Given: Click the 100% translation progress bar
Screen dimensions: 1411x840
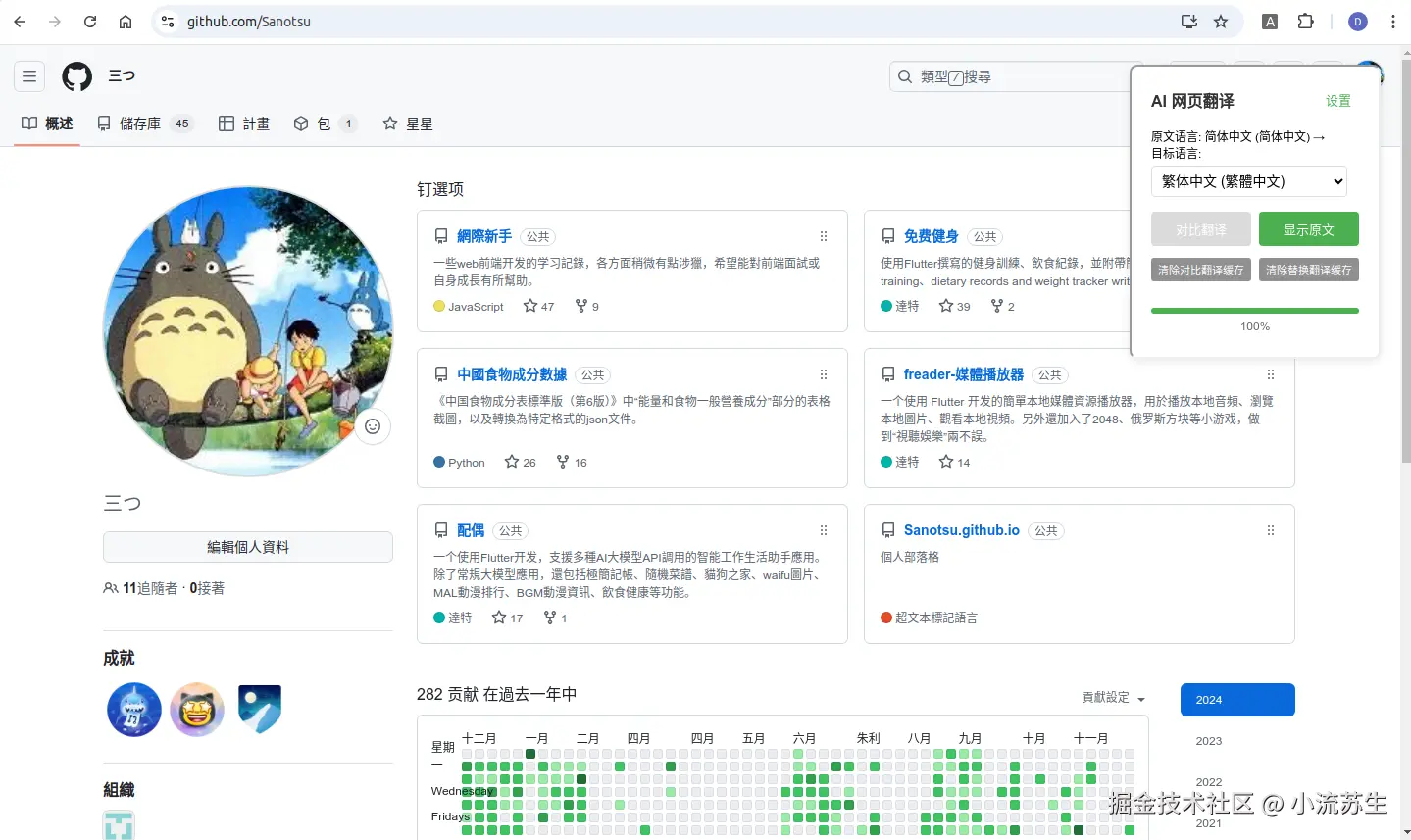Looking at the screenshot, I should [1254, 310].
